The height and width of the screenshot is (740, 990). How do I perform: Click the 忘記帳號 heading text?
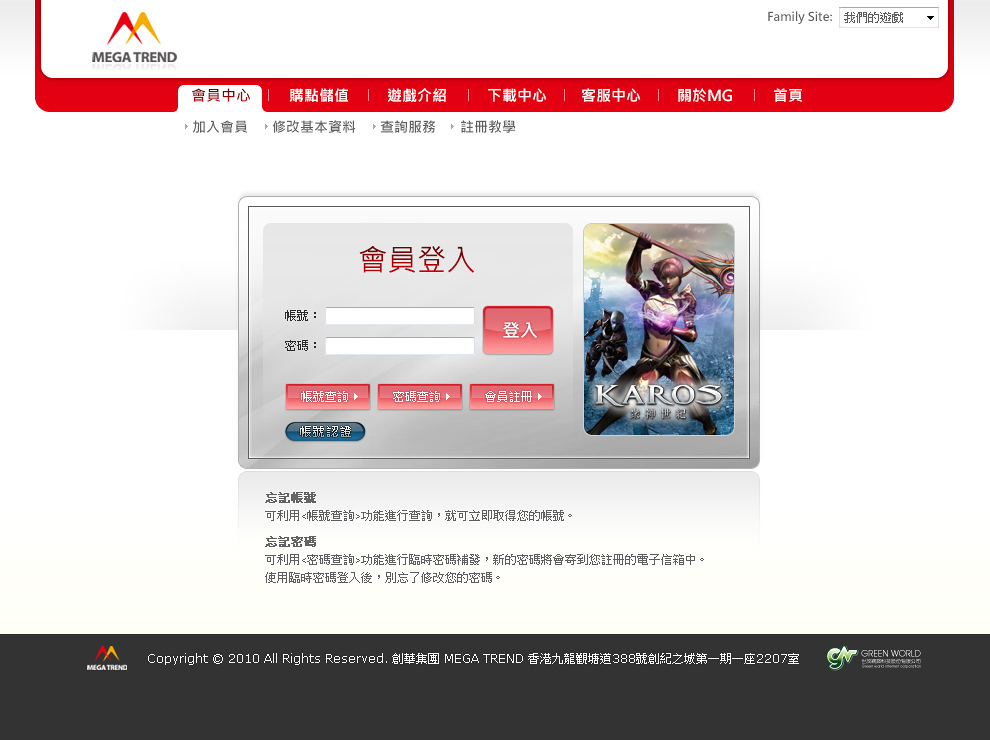click(290, 498)
